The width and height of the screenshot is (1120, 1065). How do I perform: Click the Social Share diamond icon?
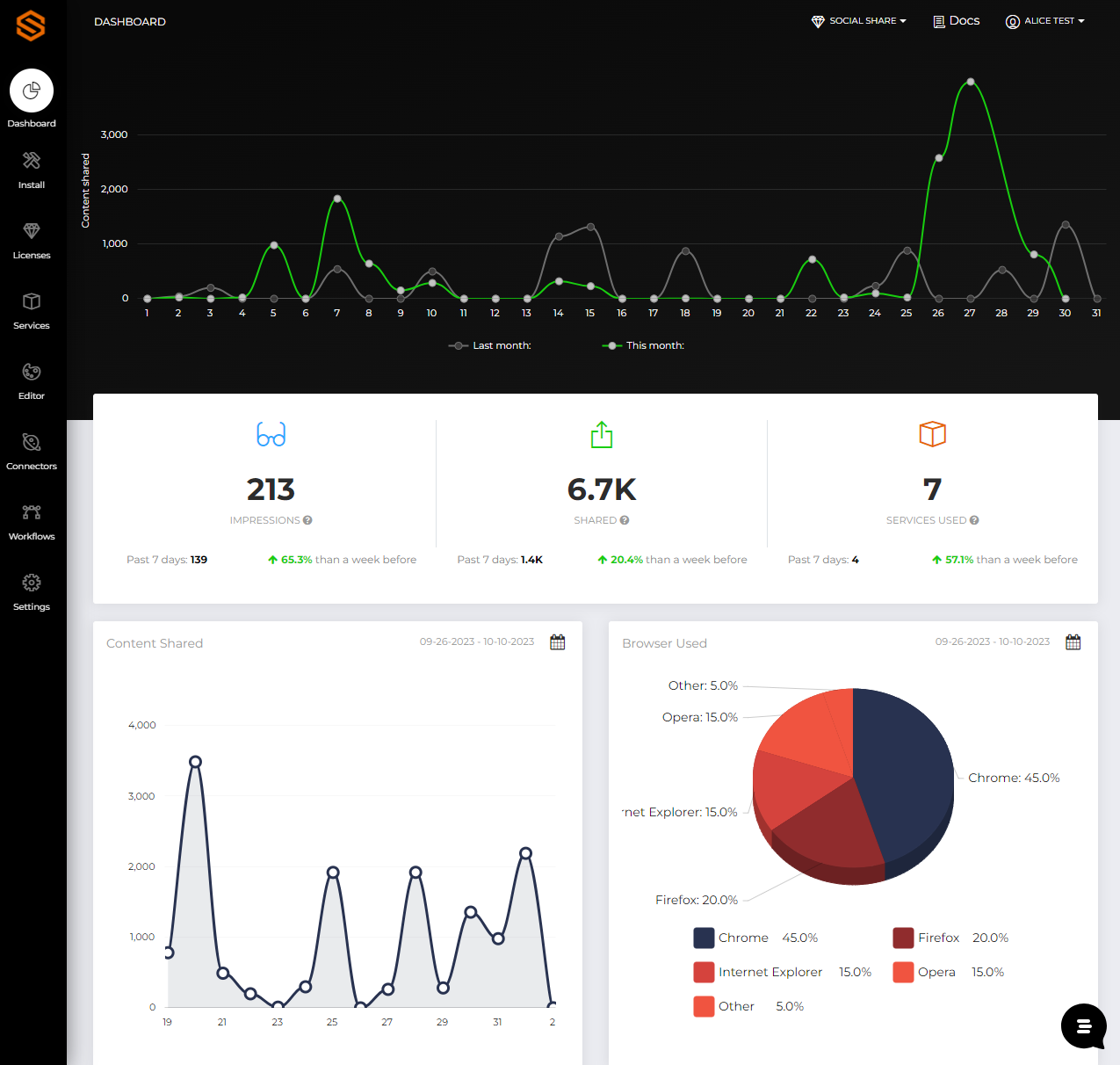pyautogui.click(x=818, y=21)
